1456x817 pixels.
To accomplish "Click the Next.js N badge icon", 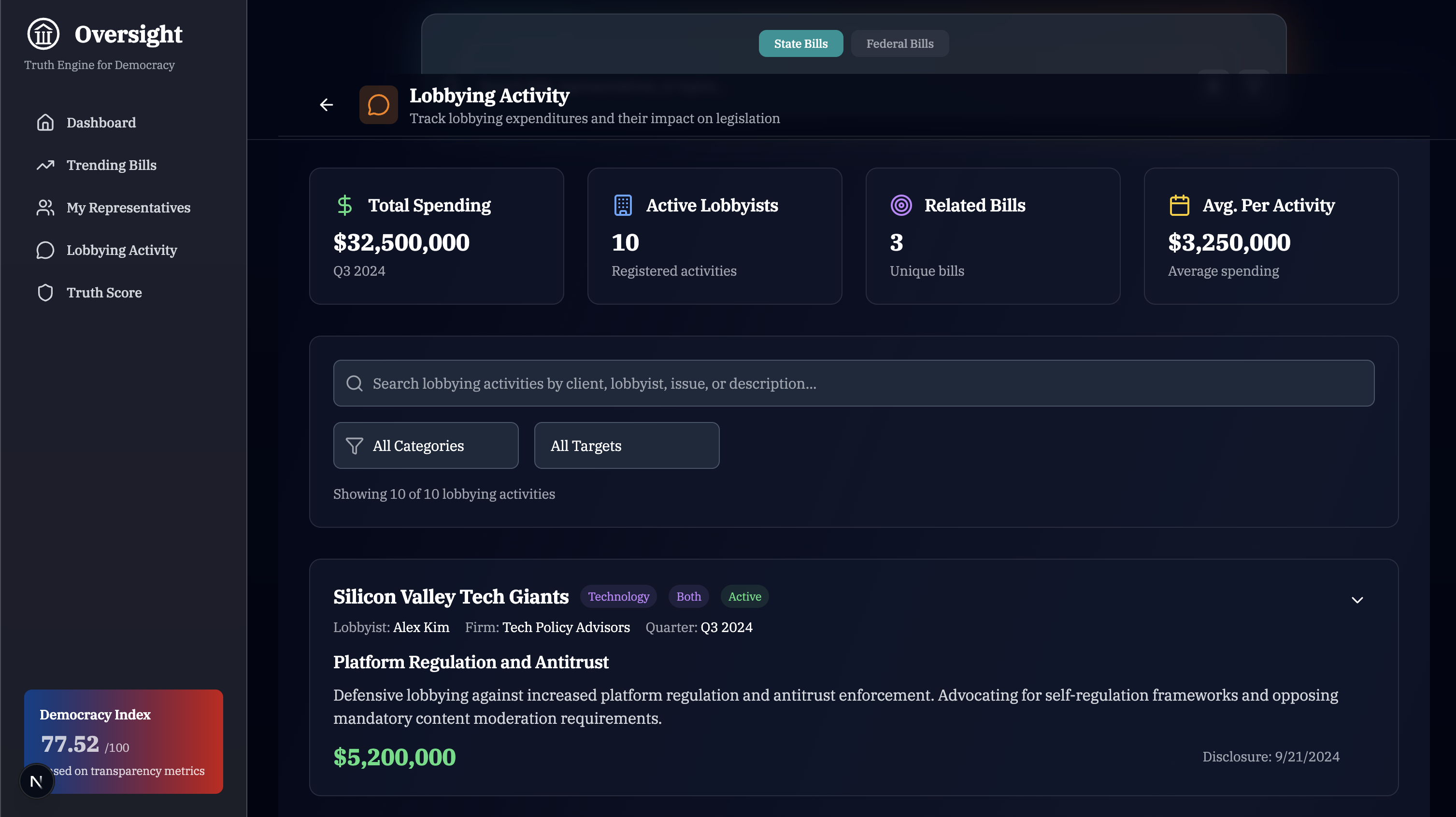I will point(36,781).
